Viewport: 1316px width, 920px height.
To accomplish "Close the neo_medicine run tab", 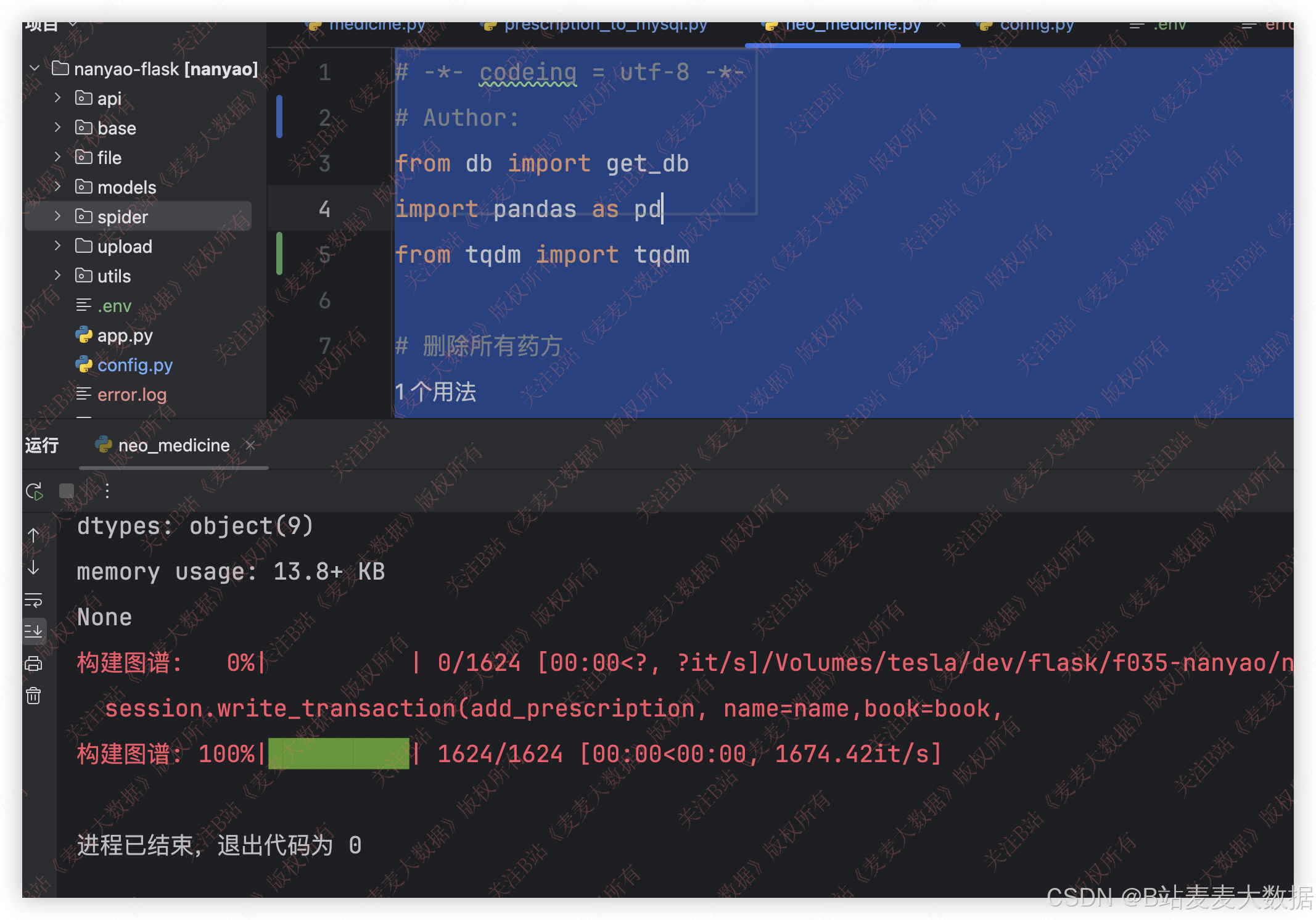I will 250,445.
